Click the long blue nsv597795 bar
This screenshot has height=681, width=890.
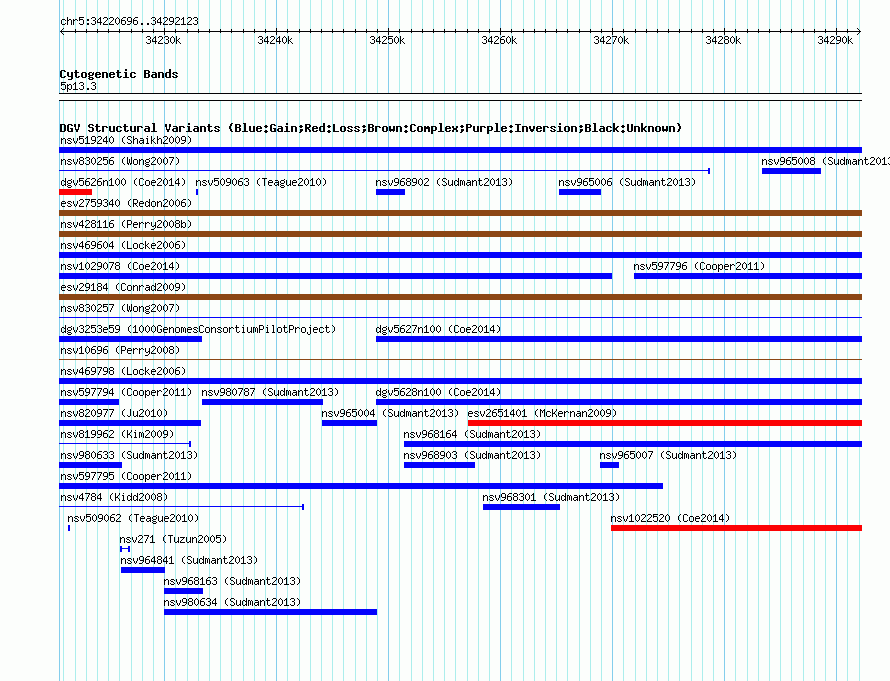(x=361, y=486)
